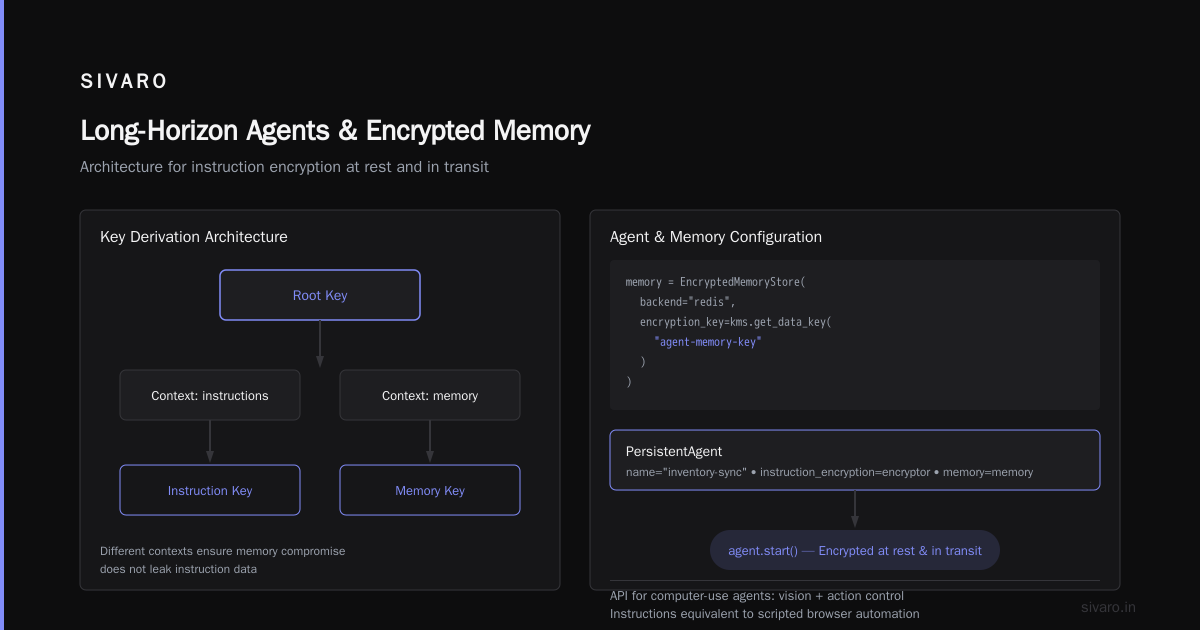Click the encryption_key=kms.get_data_key line
Screen dimensions: 1200x630
pyautogui.click(x=736, y=322)
